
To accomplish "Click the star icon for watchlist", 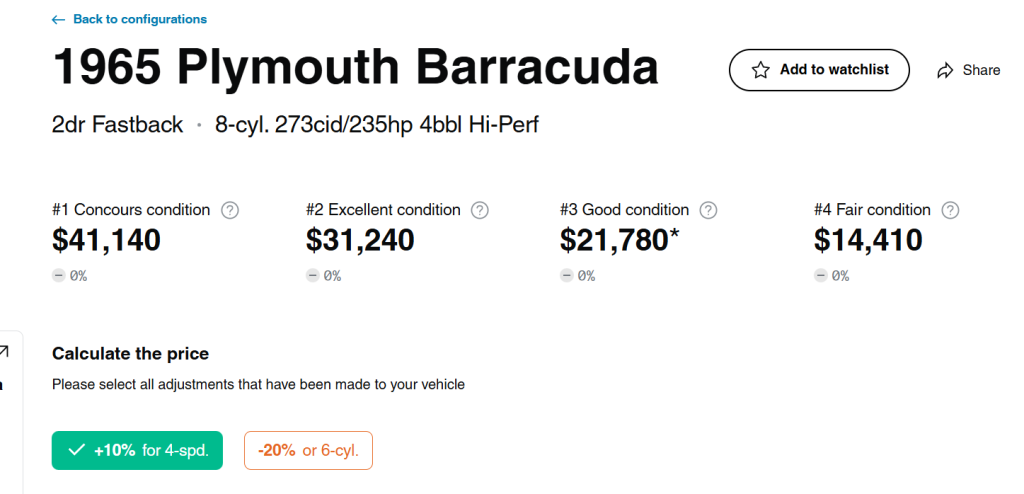I will coord(761,70).
